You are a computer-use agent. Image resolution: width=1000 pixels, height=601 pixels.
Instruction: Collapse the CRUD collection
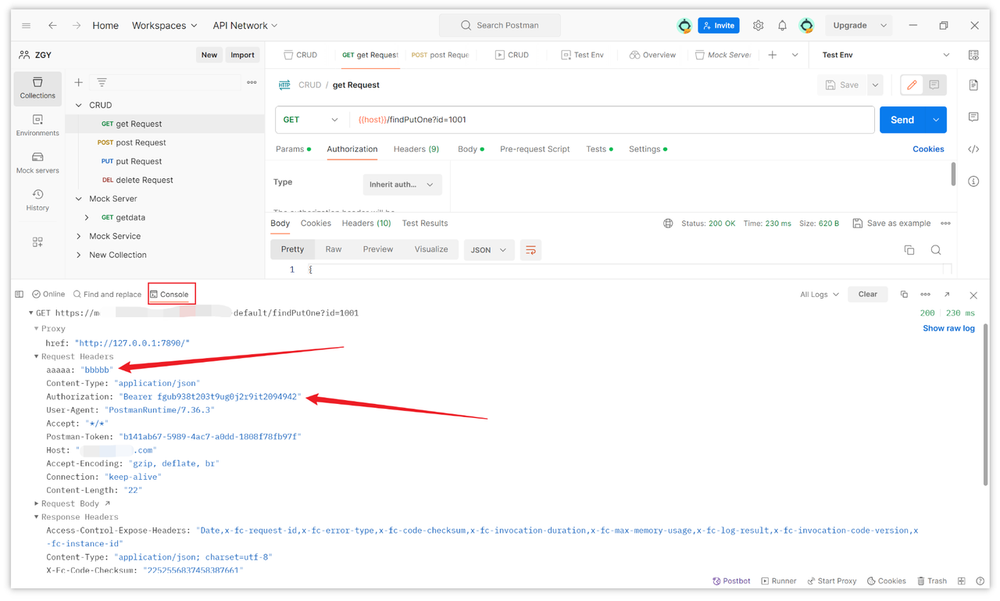click(78, 105)
